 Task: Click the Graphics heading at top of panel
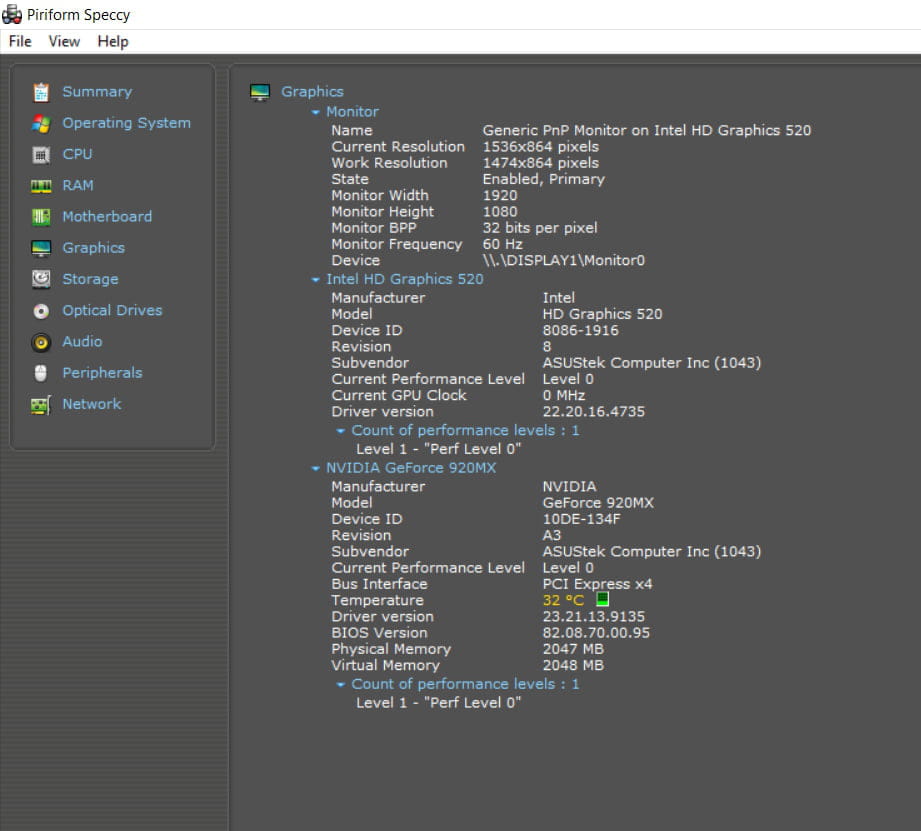point(312,92)
